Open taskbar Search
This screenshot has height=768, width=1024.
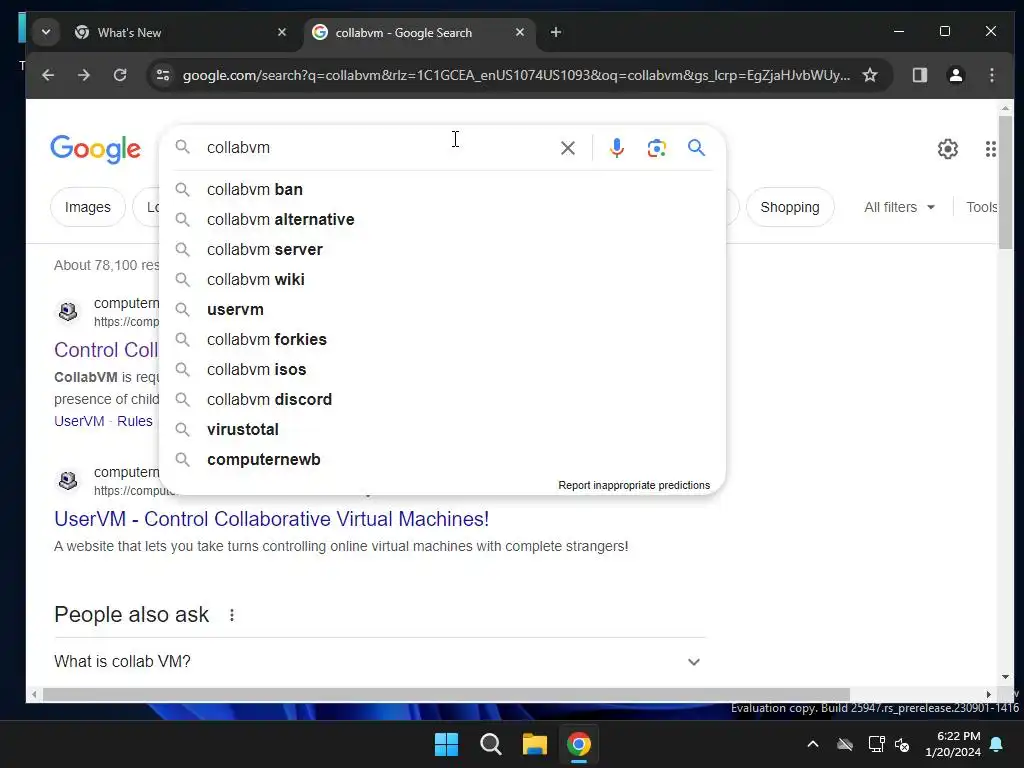click(490, 744)
